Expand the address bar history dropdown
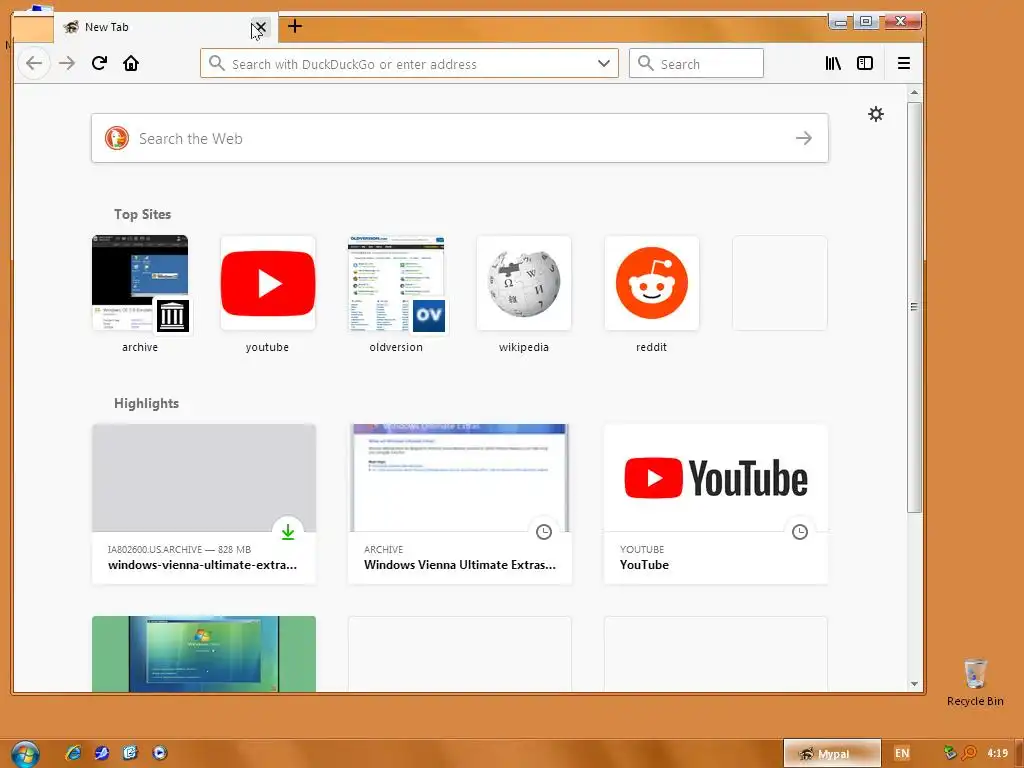 coord(603,63)
